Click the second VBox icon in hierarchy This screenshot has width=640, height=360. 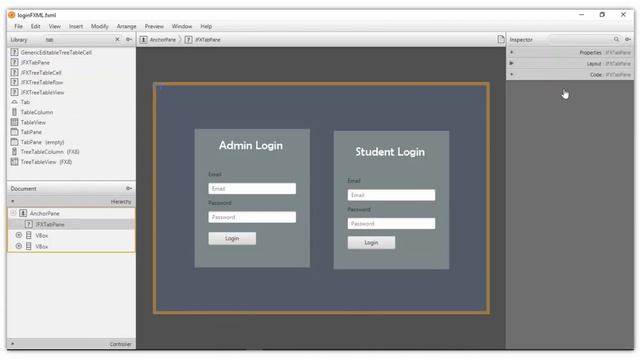(29, 246)
